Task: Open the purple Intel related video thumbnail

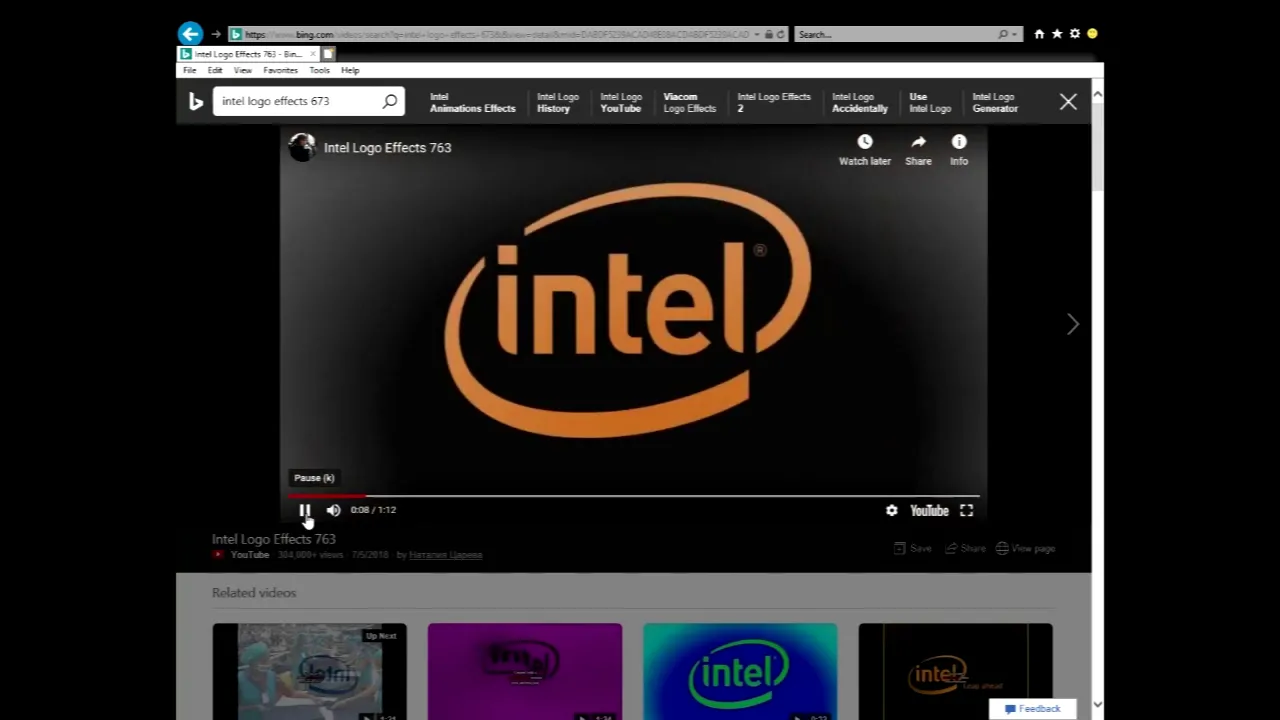Action: tap(525, 671)
